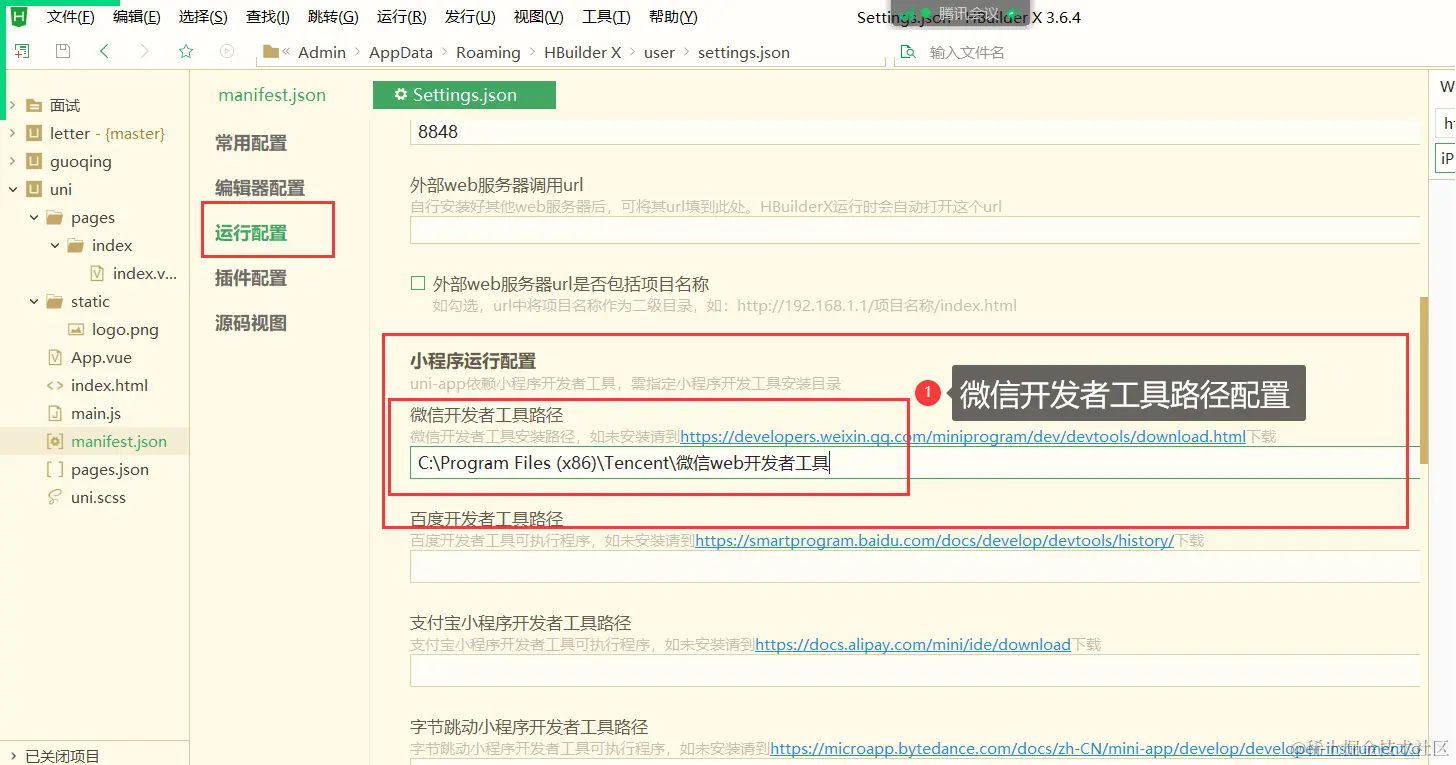Click the pages folder icon
Image resolution: width=1456 pixels, height=765 pixels.
pyautogui.click(x=55, y=217)
